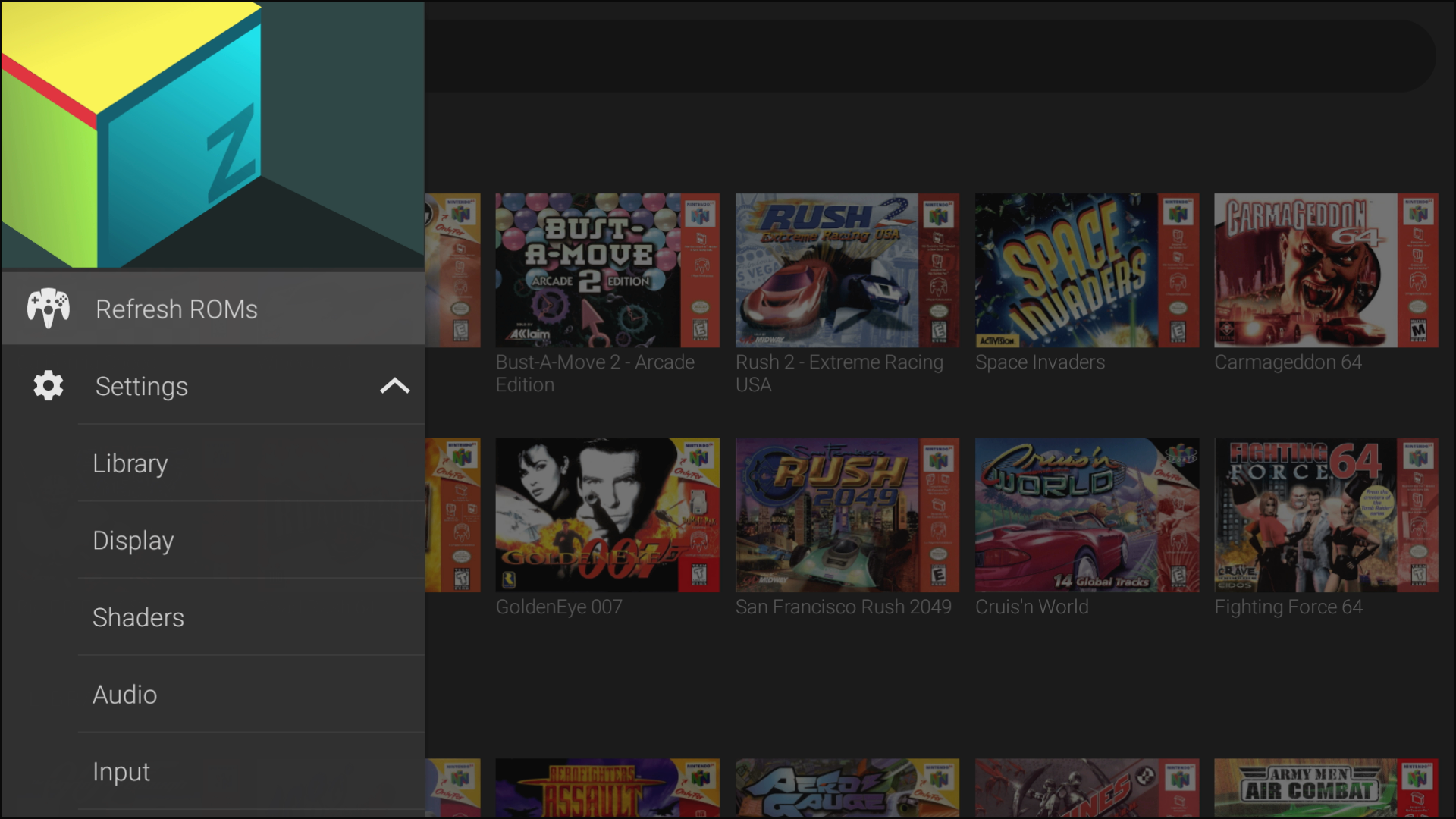1456x819 pixels.
Task: Select GoldenEye 007 game cover
Action: click(607, 516)
